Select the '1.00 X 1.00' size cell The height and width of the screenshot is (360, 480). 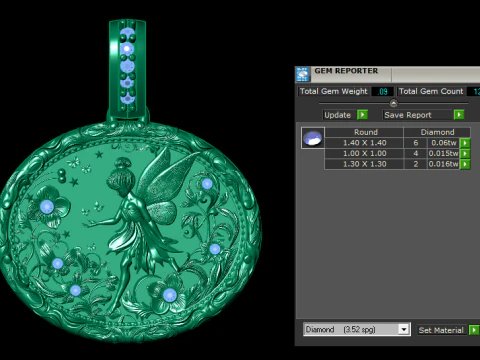click(x=364, y=153)
